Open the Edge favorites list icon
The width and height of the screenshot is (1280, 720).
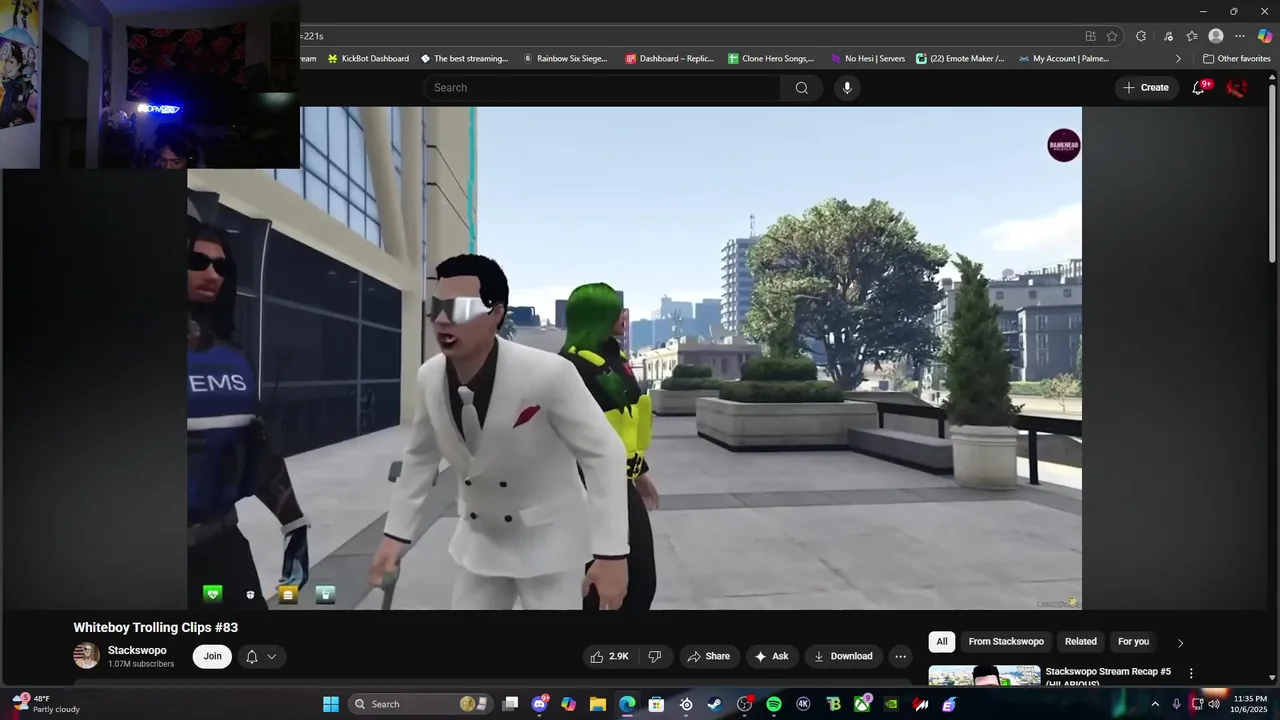point(1192,36)
